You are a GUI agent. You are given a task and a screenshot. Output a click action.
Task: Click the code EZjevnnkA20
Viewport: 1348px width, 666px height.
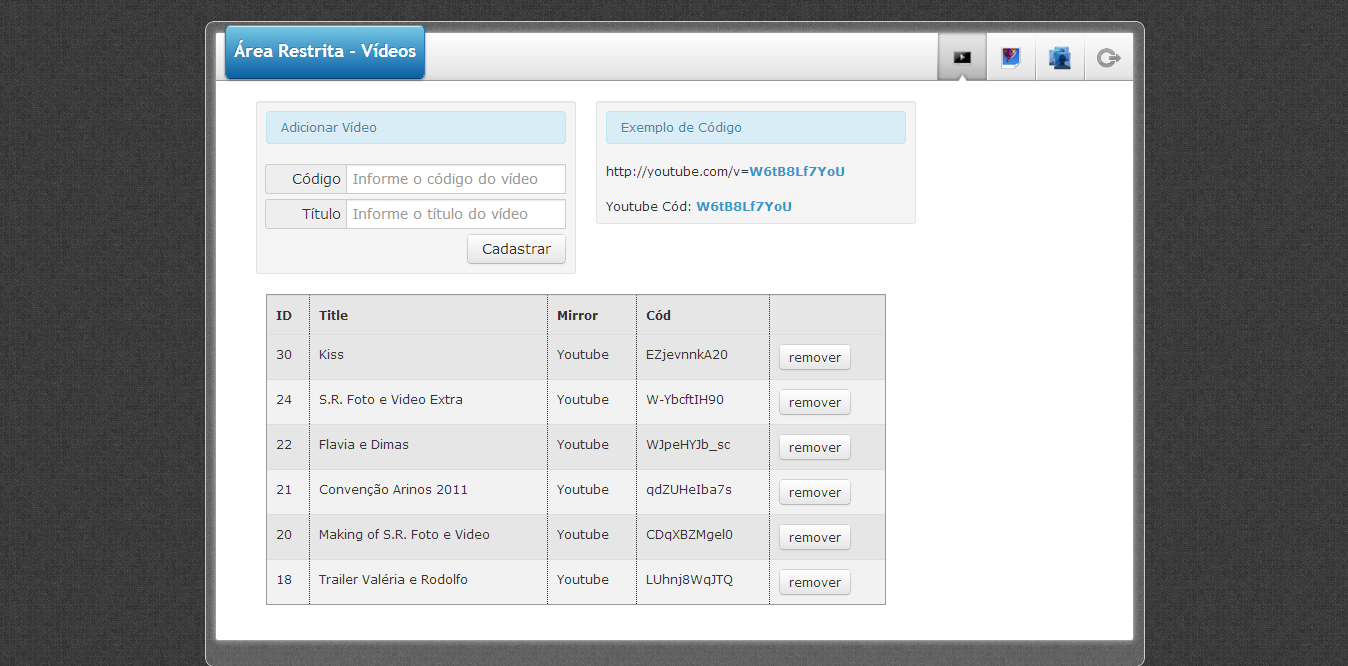(x=687, y=355)
